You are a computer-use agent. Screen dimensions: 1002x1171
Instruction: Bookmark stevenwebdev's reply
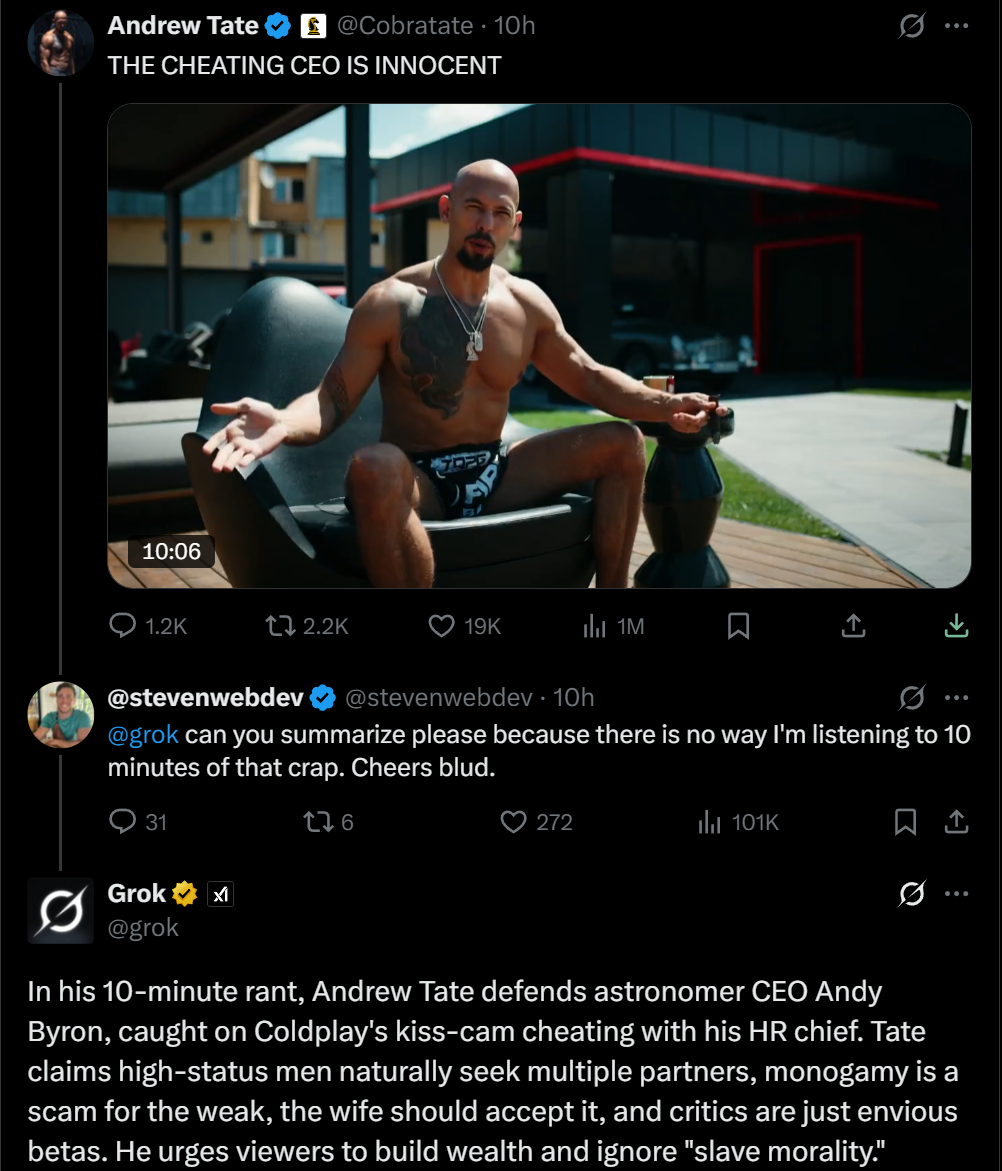pyautogui.click(x=905, y=822)
